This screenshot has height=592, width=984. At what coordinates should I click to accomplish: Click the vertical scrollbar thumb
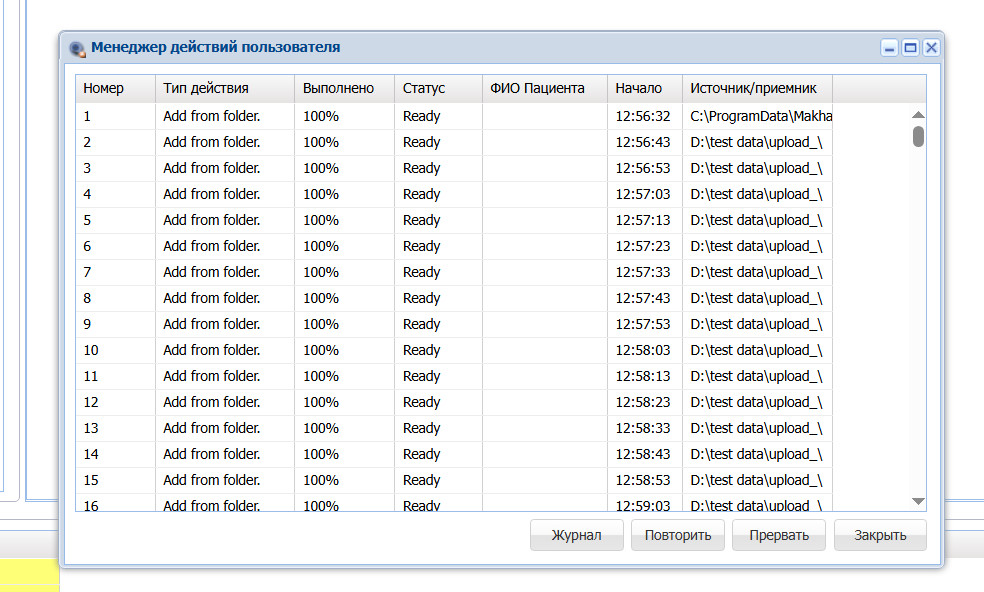click(918, 136)
